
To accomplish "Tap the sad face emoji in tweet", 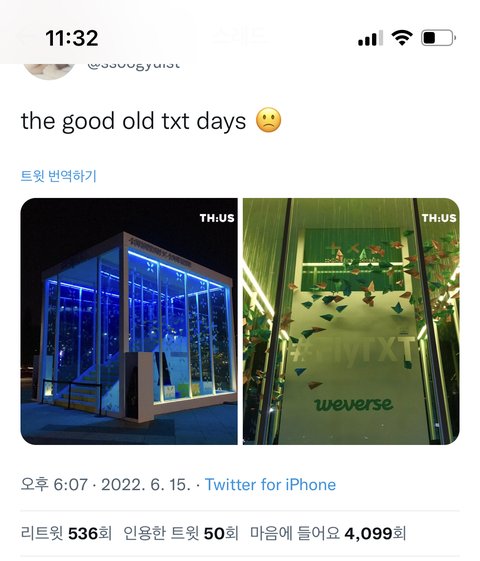I will tap(269, 120).
